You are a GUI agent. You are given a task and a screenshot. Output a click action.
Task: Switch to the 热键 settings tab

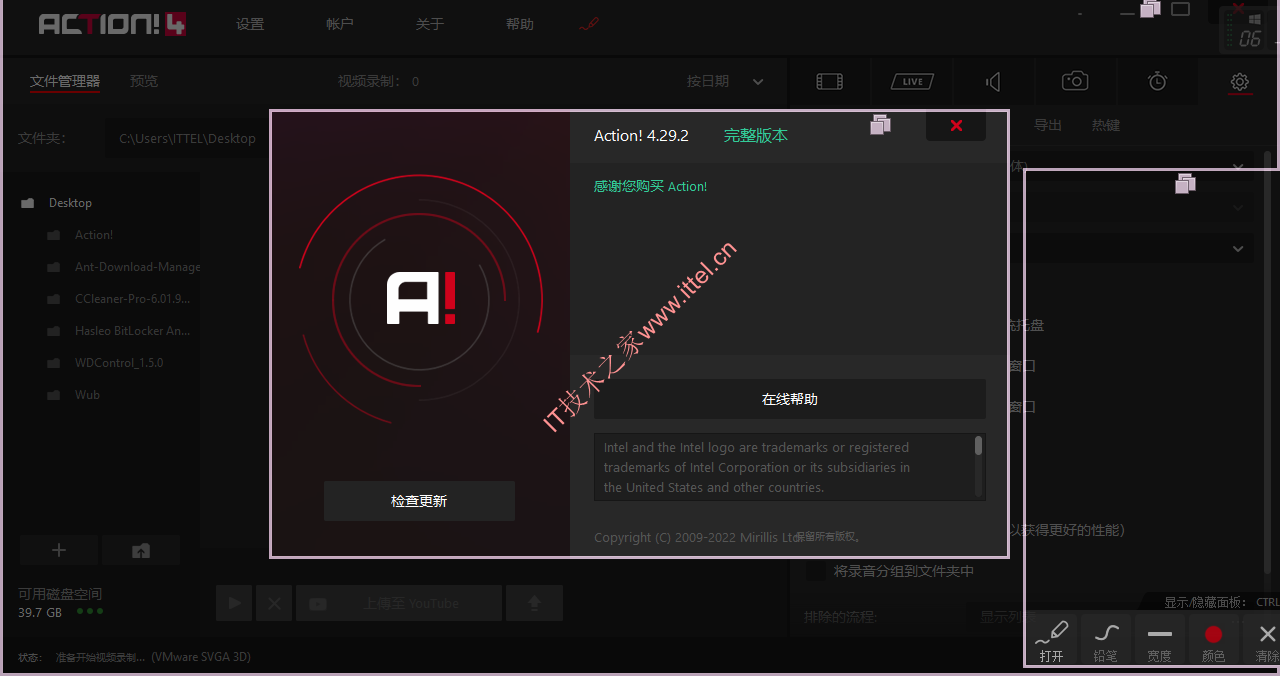click(x=1106, y=125)
